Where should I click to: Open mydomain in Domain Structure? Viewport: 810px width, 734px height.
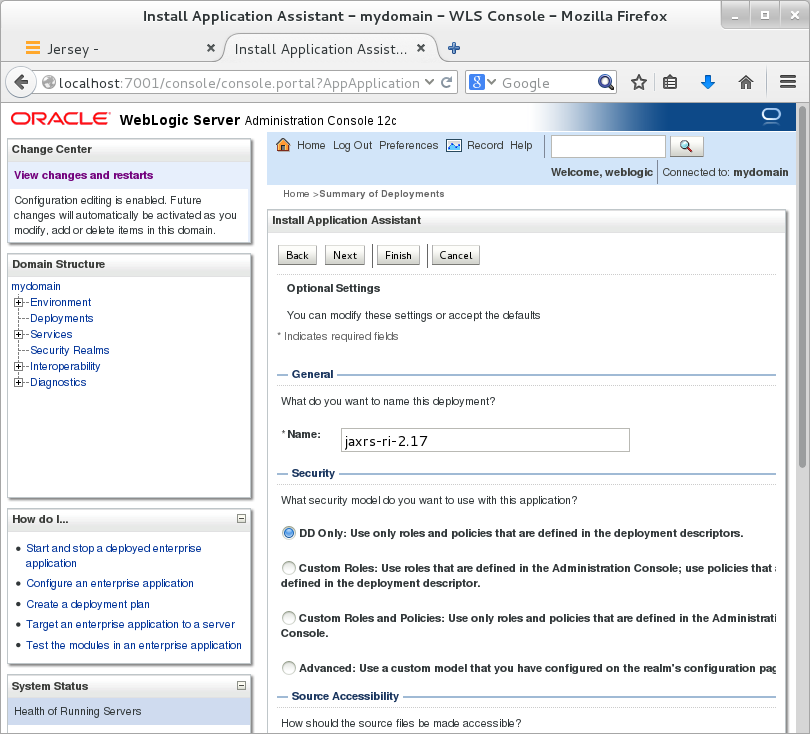click(36, 286)
